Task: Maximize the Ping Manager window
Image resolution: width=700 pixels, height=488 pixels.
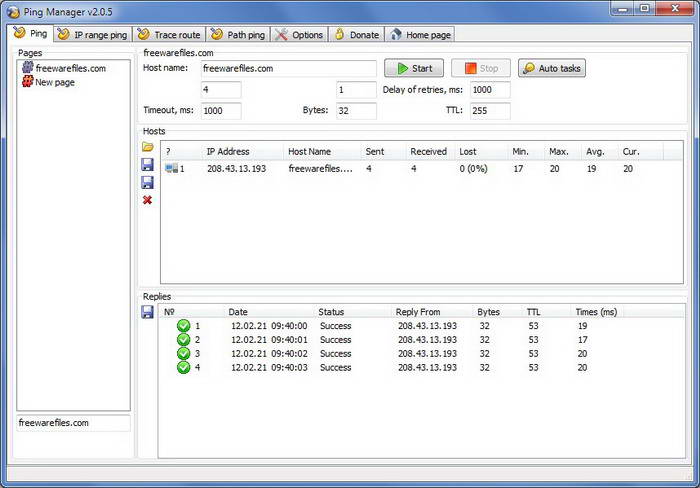Action: [x=644, y=8]
